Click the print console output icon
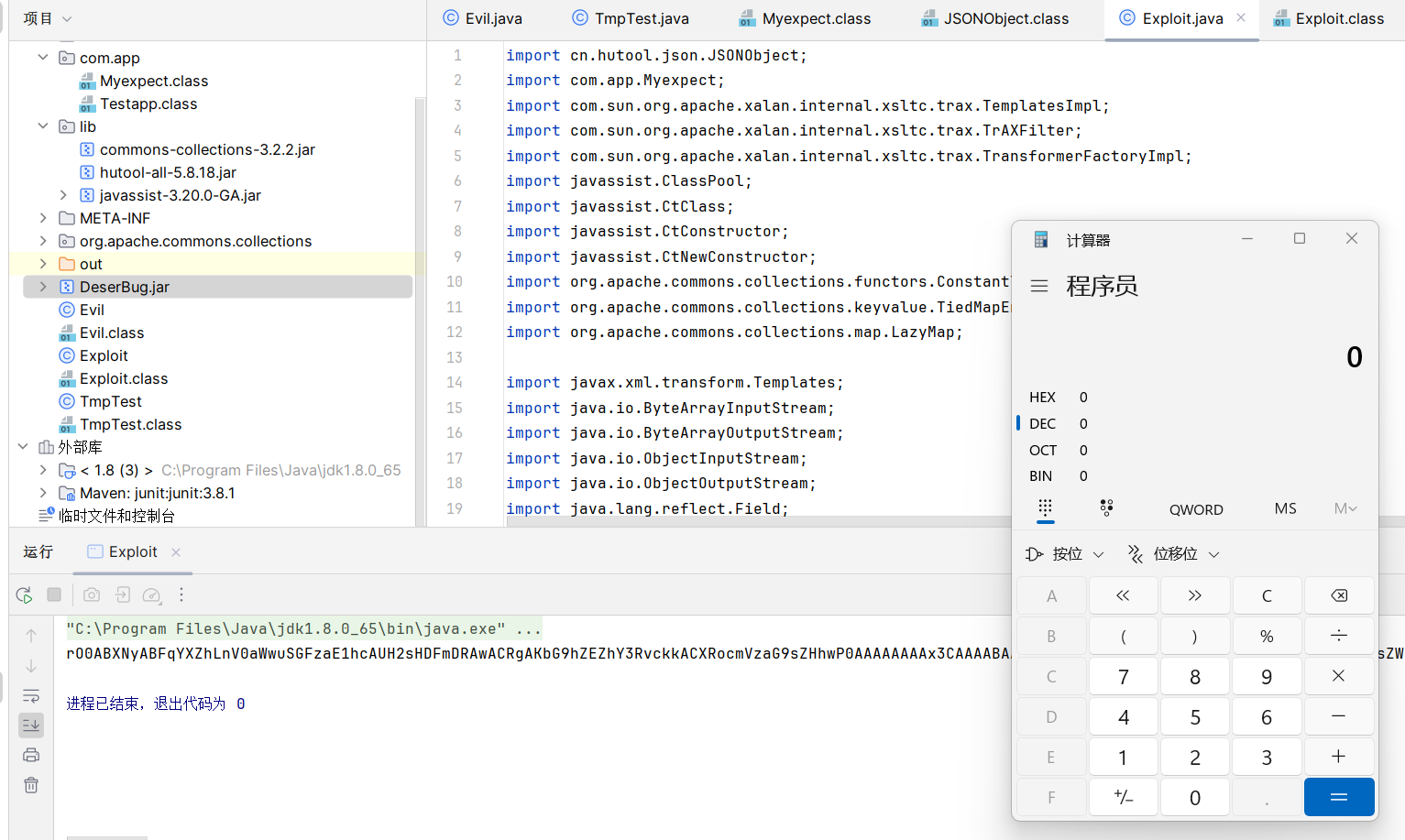The width and height of the screenshot is (1405, 840). click(x=31, y=755)
